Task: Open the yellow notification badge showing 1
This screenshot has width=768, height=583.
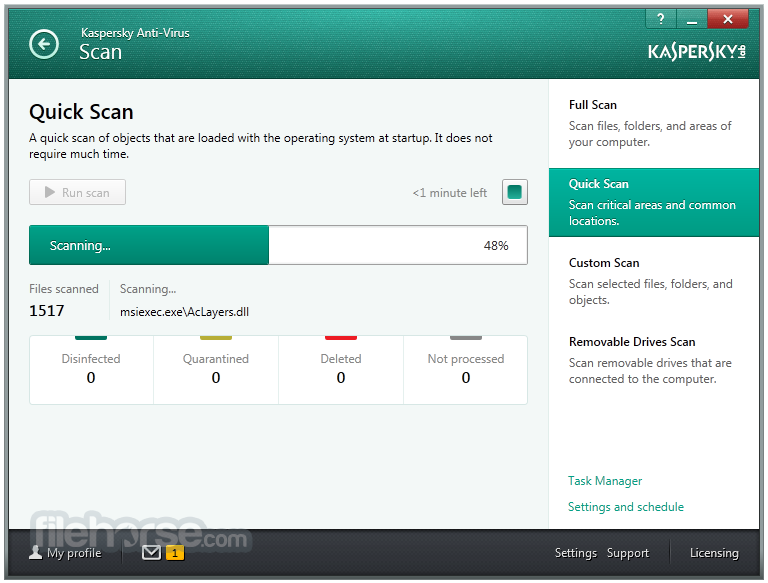Action: click(x=175, y=553)
